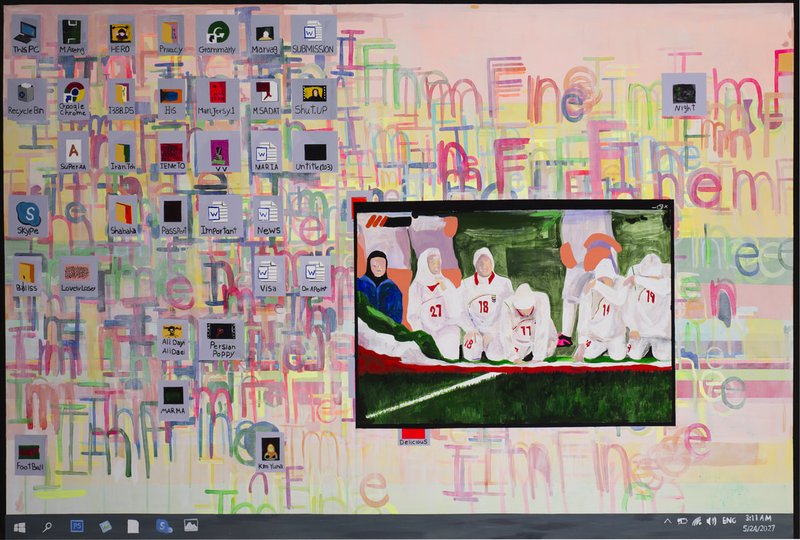
Task: Open the taskbar clock and date
Action: [x=759, y=523]
